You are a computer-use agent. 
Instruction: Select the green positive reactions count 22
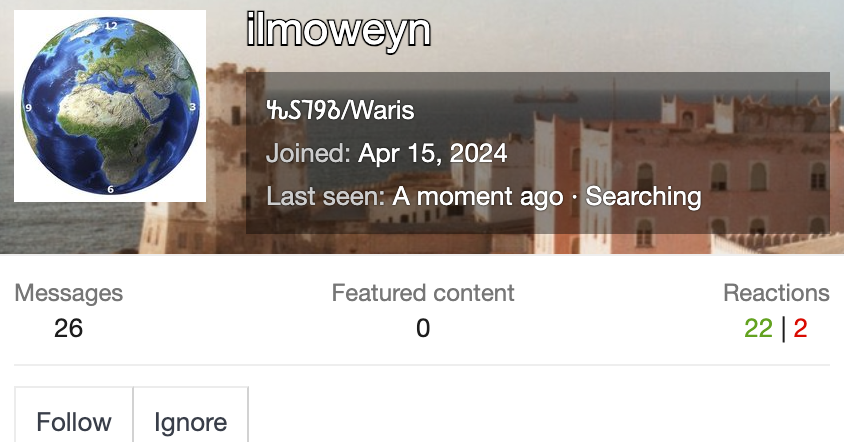(x=758, y=328)
